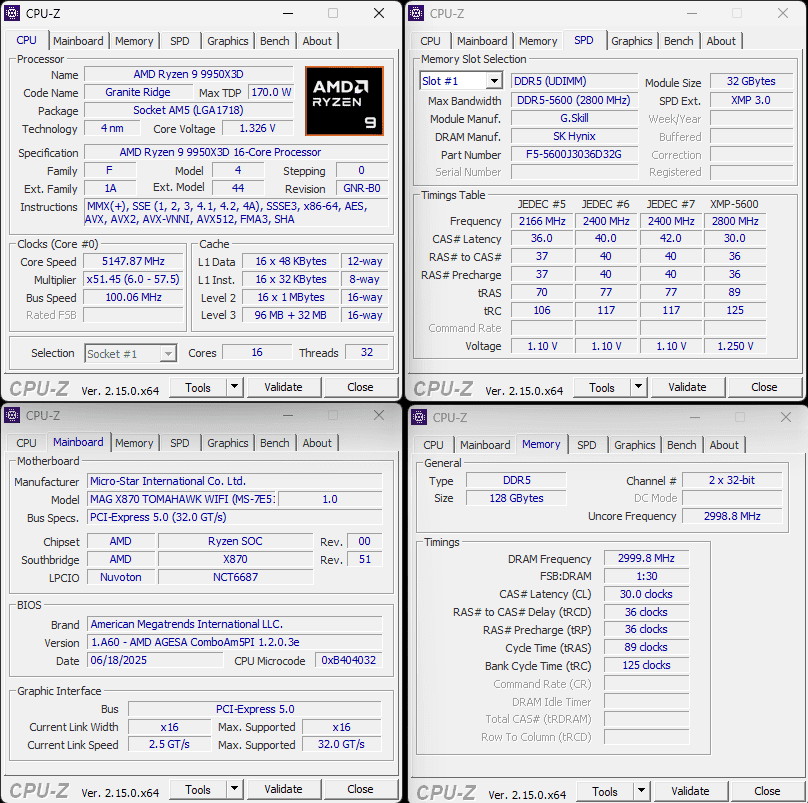Screen dimensions: 808x803
Task: Click Close button in CPU window
Action: pos(360,387)
